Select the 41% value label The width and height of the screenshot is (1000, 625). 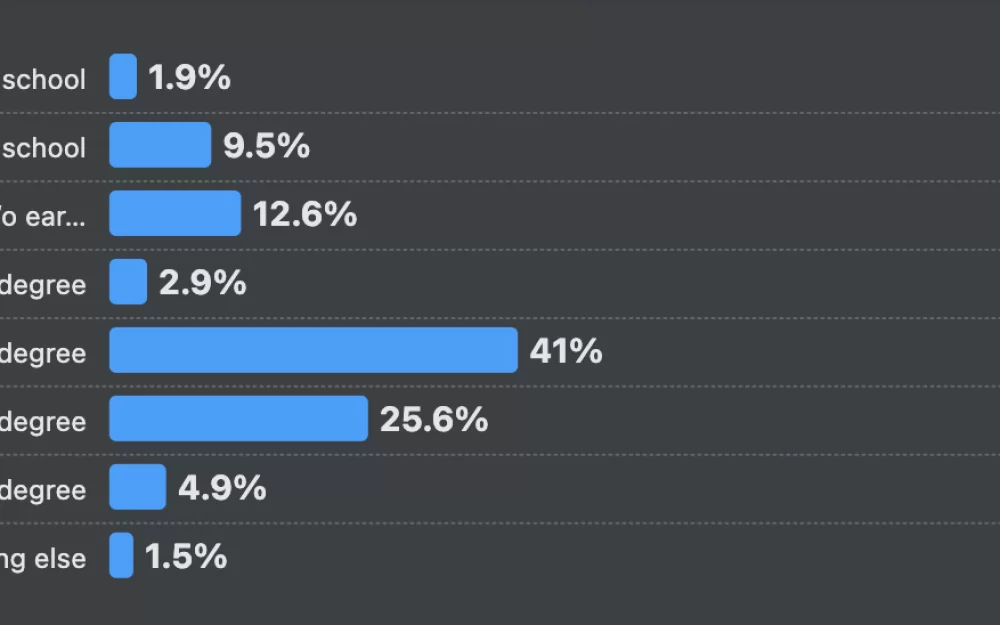(x=565, y=351)
